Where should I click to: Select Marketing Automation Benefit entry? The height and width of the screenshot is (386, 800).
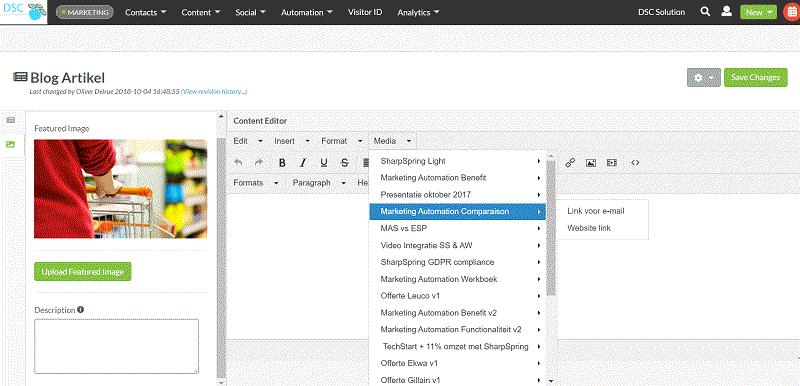coord(458,178)
